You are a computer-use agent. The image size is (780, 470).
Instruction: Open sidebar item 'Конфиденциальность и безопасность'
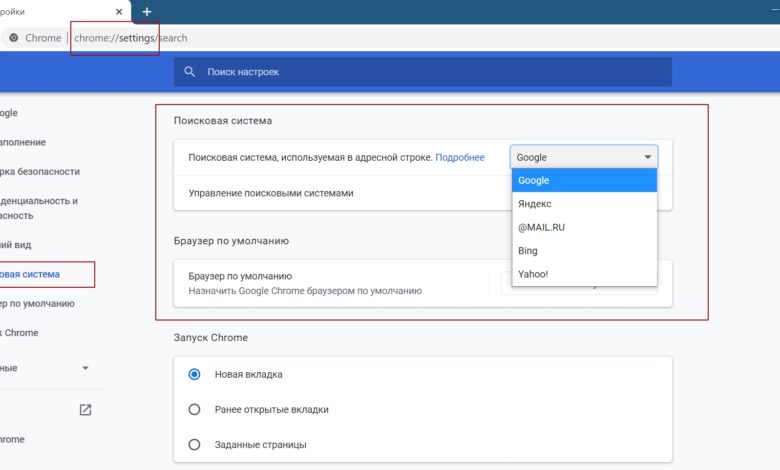pyautogui.click(x=39, y=208)
